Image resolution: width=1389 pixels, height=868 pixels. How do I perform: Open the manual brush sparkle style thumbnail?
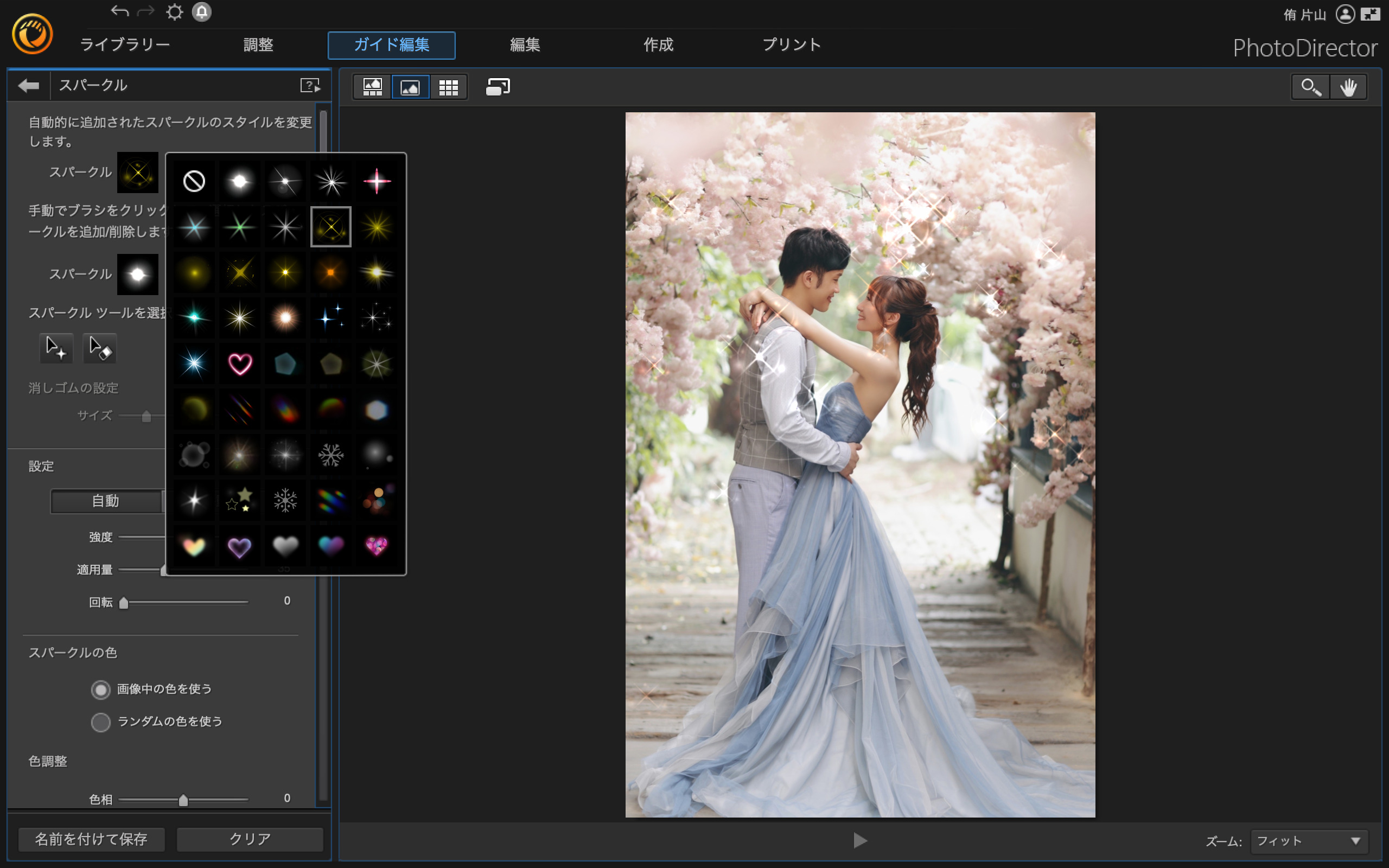click(138, 275)
